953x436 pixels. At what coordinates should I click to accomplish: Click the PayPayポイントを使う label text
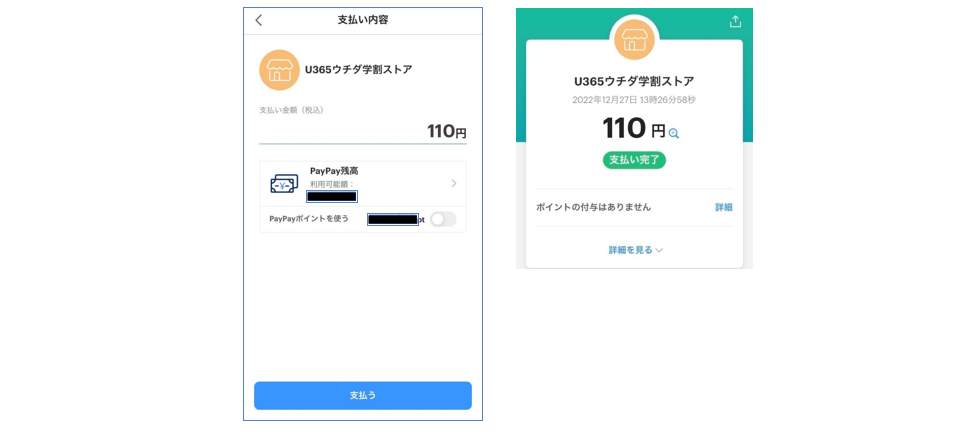click(309, 218)
